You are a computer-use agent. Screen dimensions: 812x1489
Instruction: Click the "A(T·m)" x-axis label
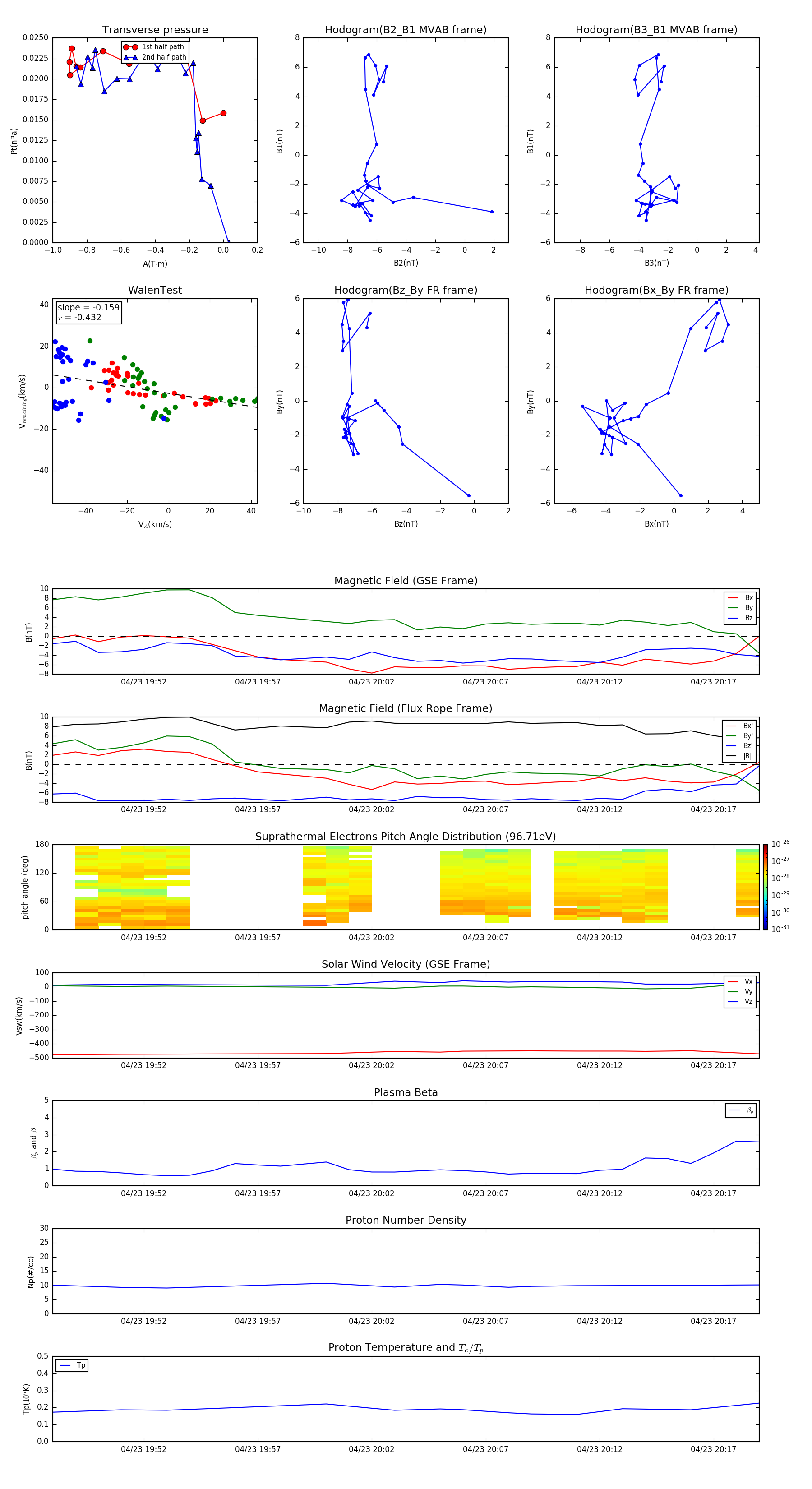click(155, 264)
